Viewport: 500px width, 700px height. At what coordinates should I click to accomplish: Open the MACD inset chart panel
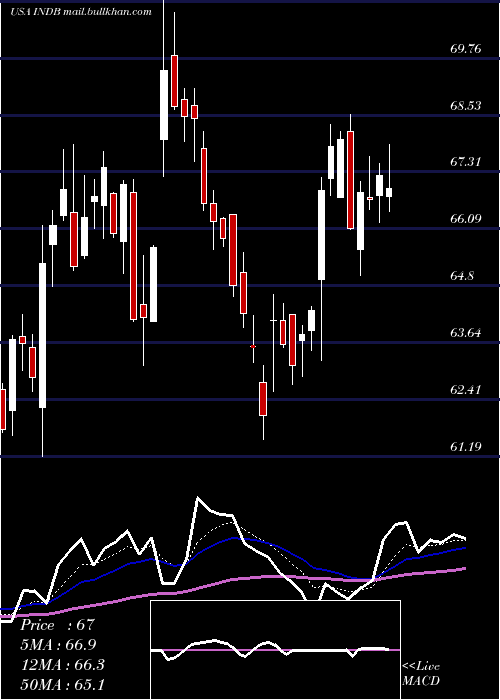tap(275, 650)
